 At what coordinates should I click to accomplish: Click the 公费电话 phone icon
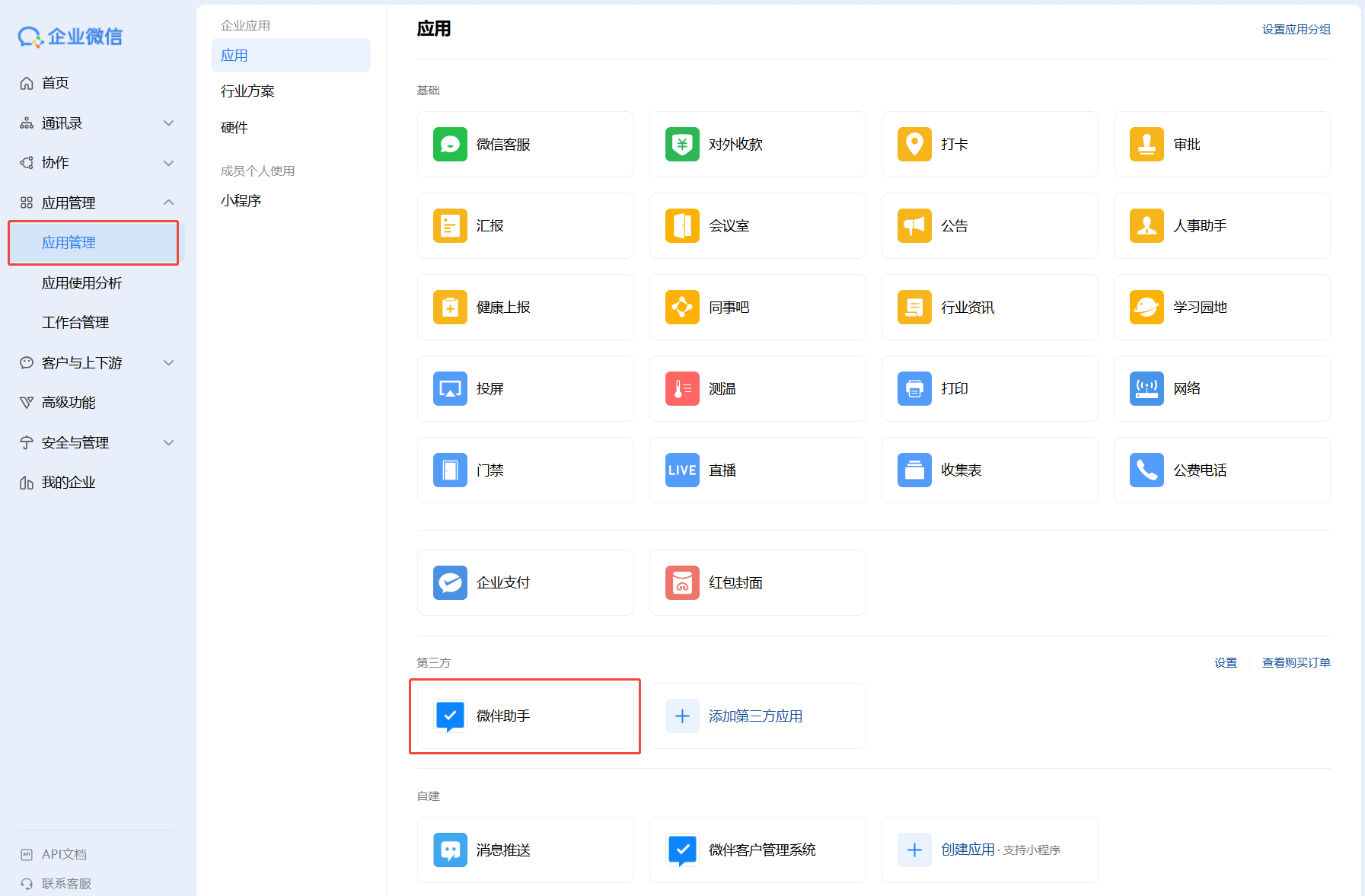1147,470
